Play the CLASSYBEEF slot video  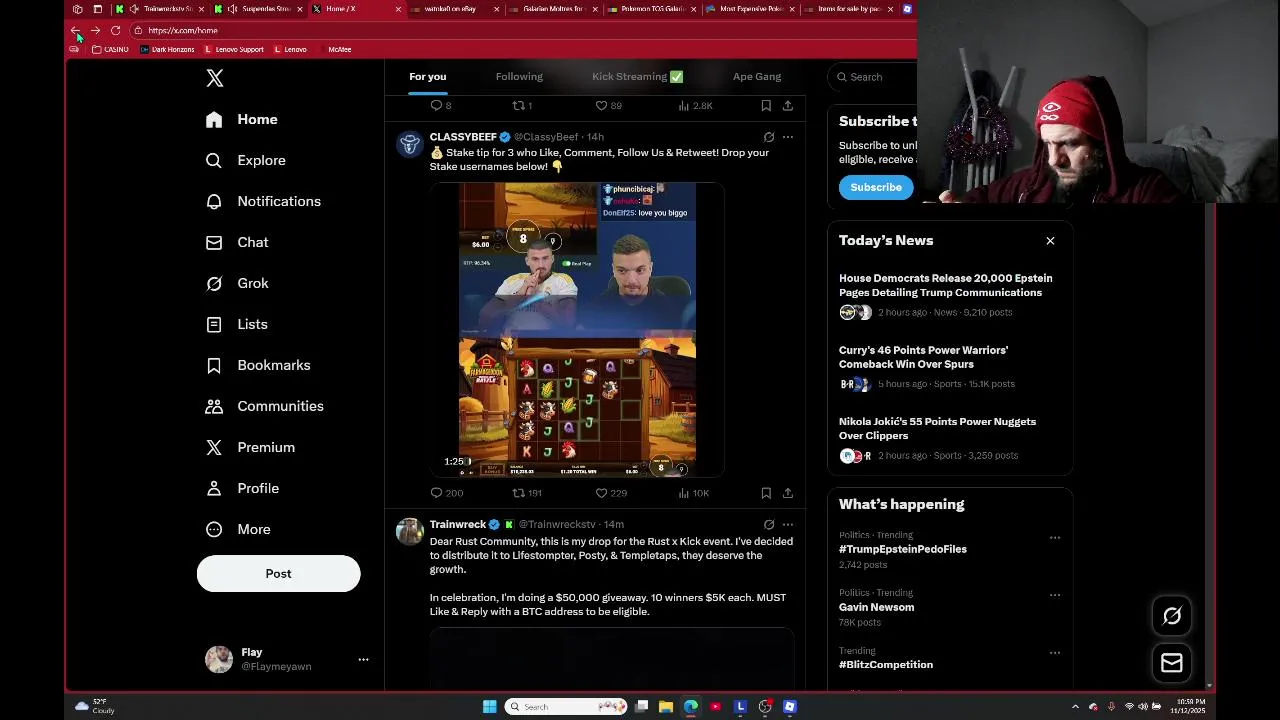(577, 330)
